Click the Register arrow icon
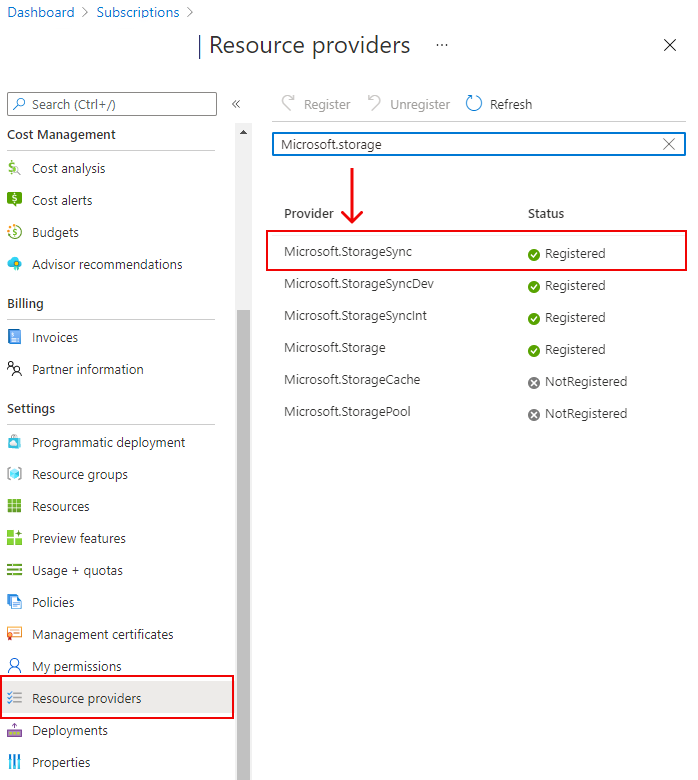The width and height of the screenshot is (698, 780). click(288, 103)
